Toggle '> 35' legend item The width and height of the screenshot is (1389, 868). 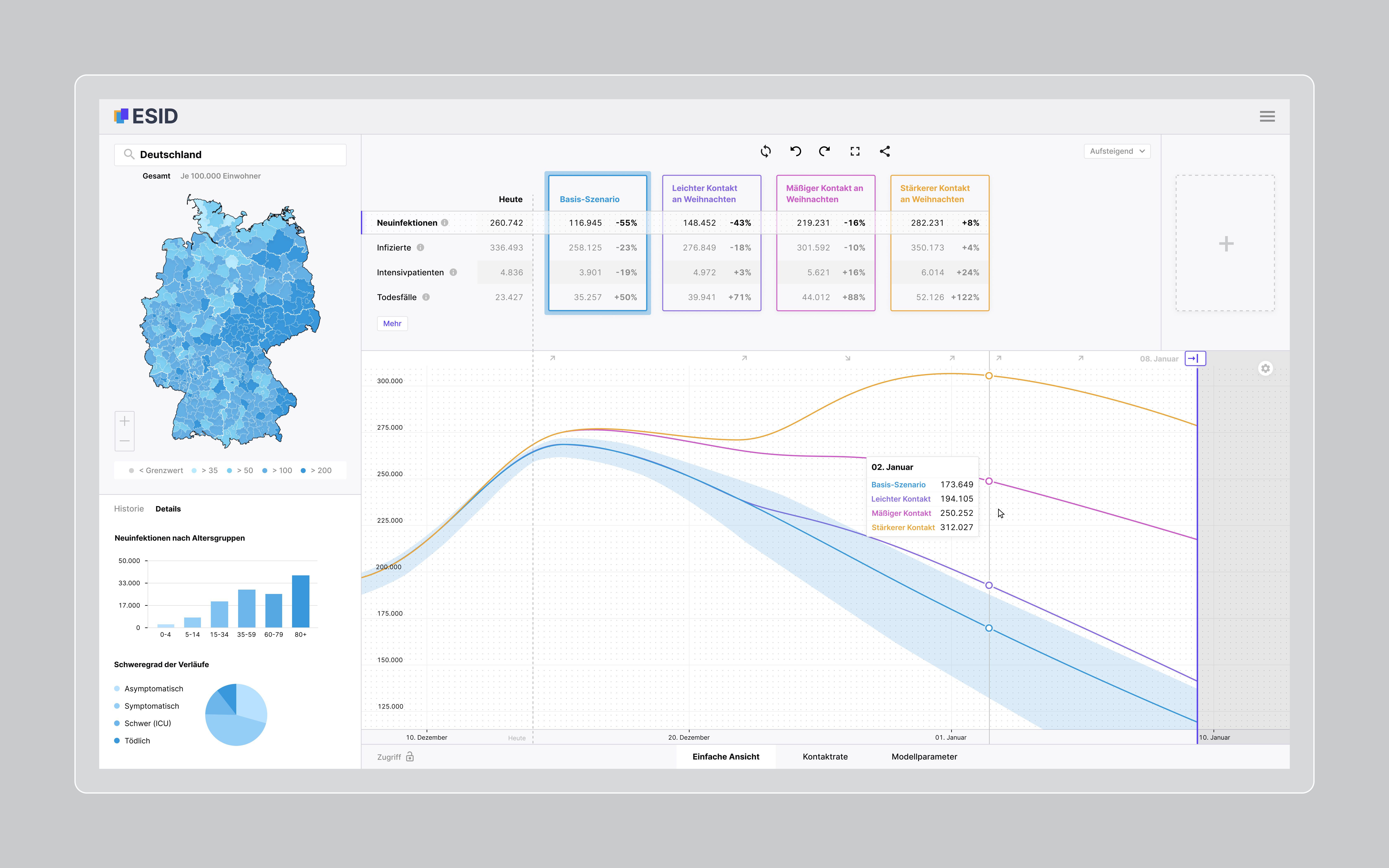[x=205, y=471]
